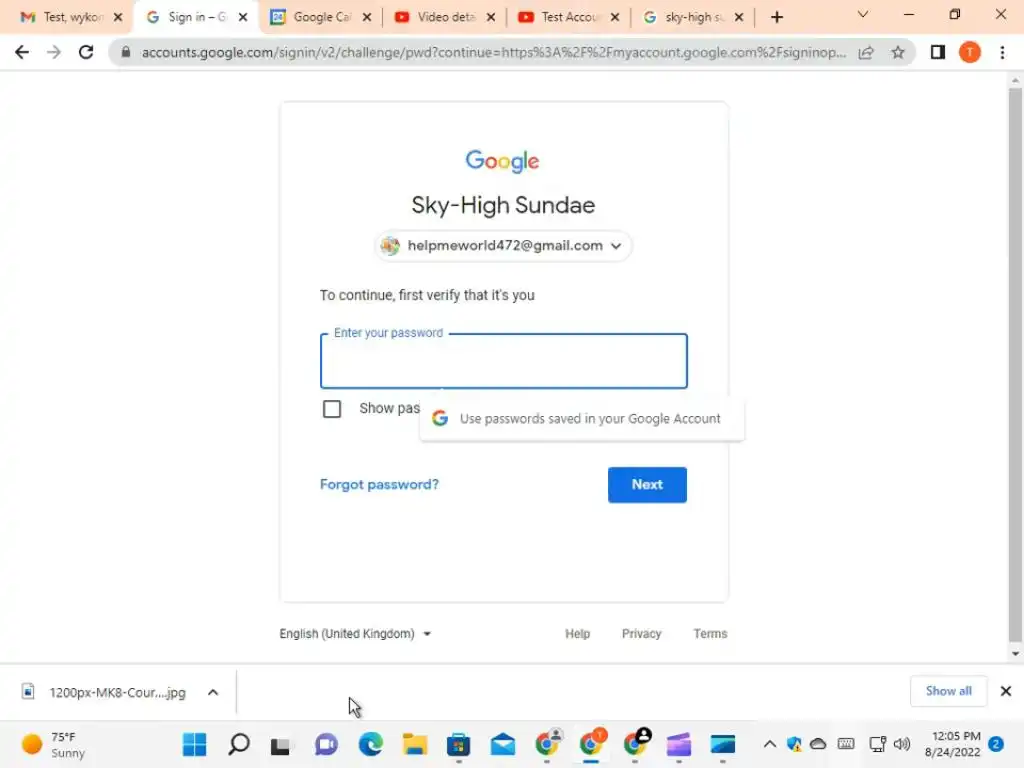This screenshot has width=1024, height=768.
Task: Follow the Forgot password? link
Action: 379,485
